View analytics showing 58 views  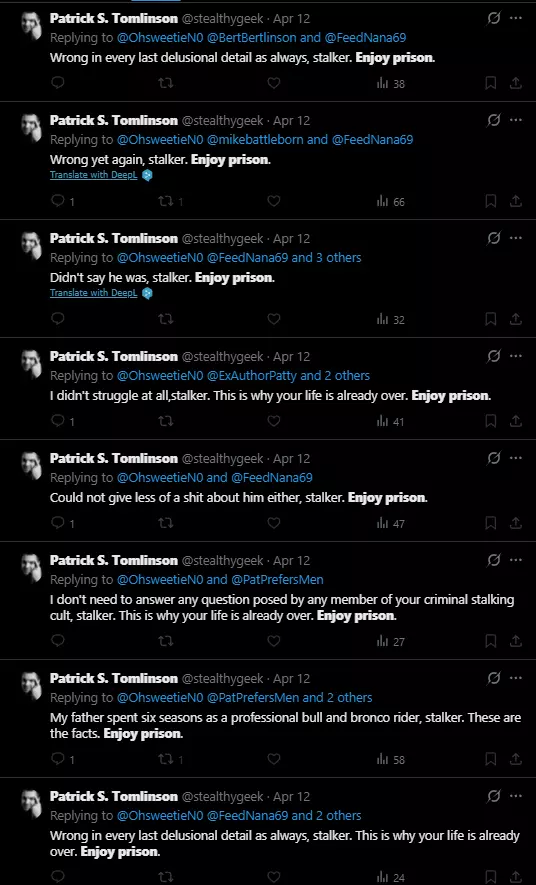(x=390, y=760)
